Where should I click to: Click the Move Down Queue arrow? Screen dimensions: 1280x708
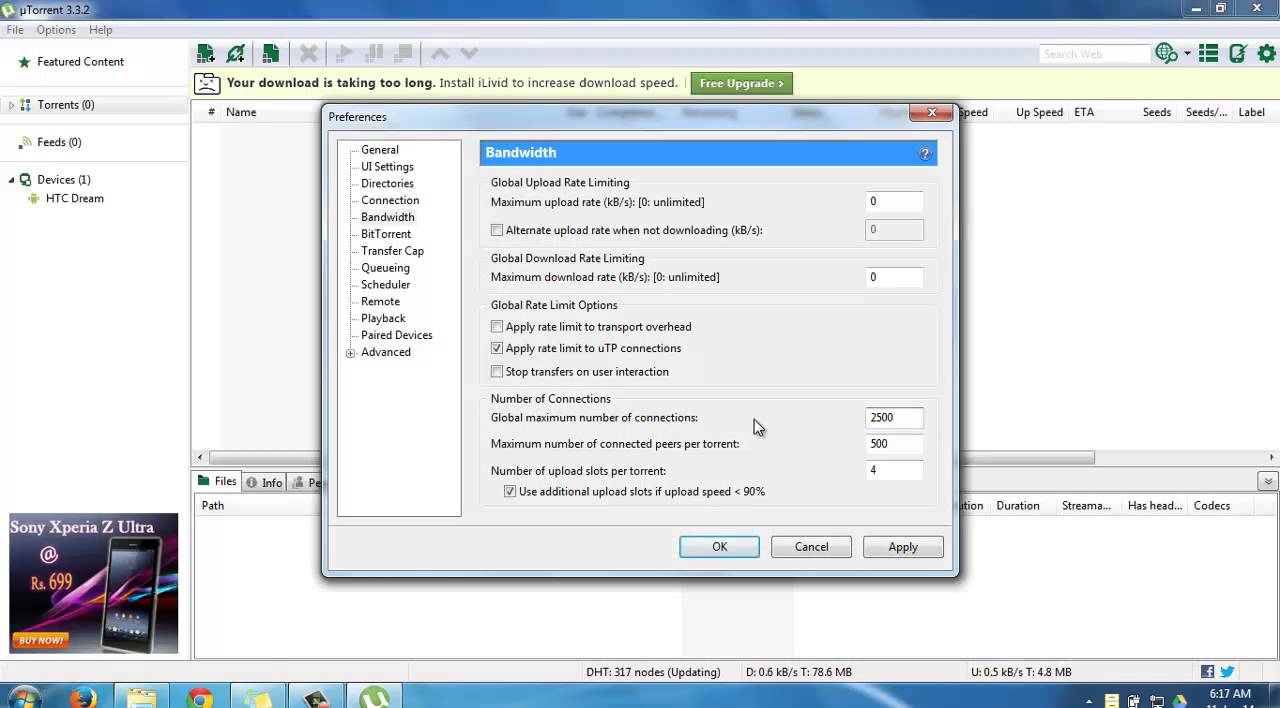pyautogui.click(x=469, y=54)
